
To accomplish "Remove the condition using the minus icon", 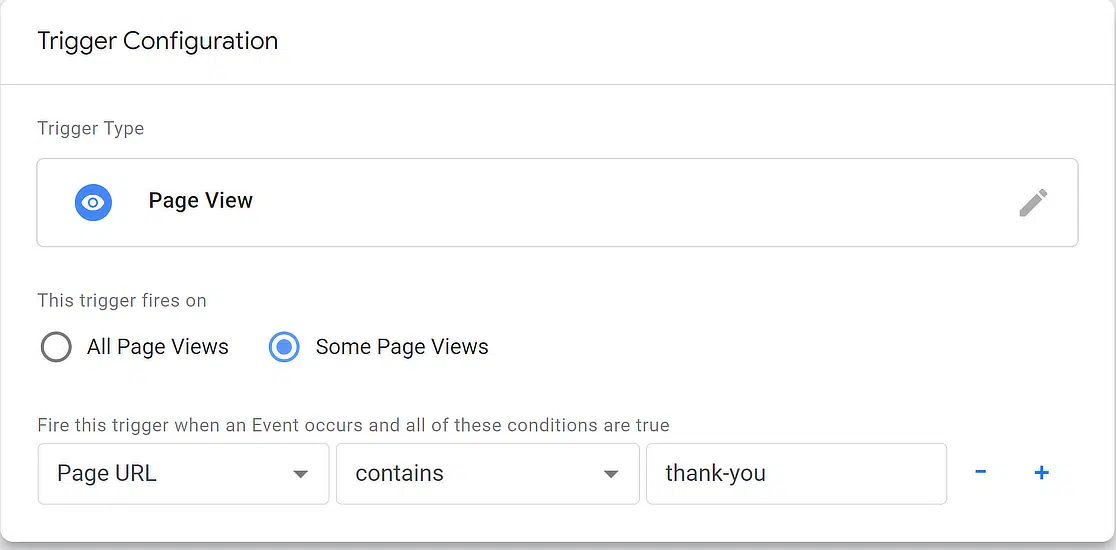I will [x=980, y=472].
